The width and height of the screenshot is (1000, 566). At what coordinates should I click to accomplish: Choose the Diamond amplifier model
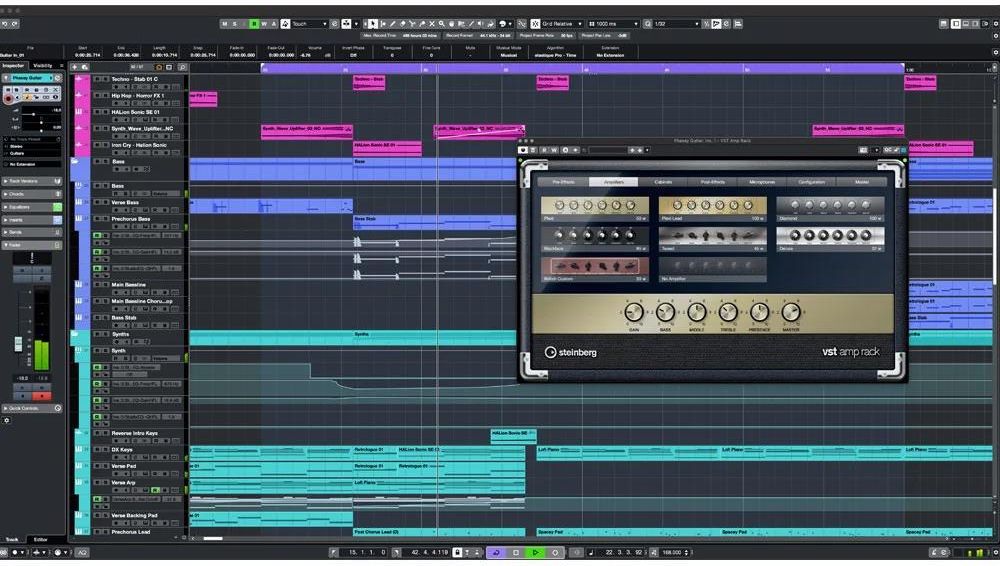[830, 209]
